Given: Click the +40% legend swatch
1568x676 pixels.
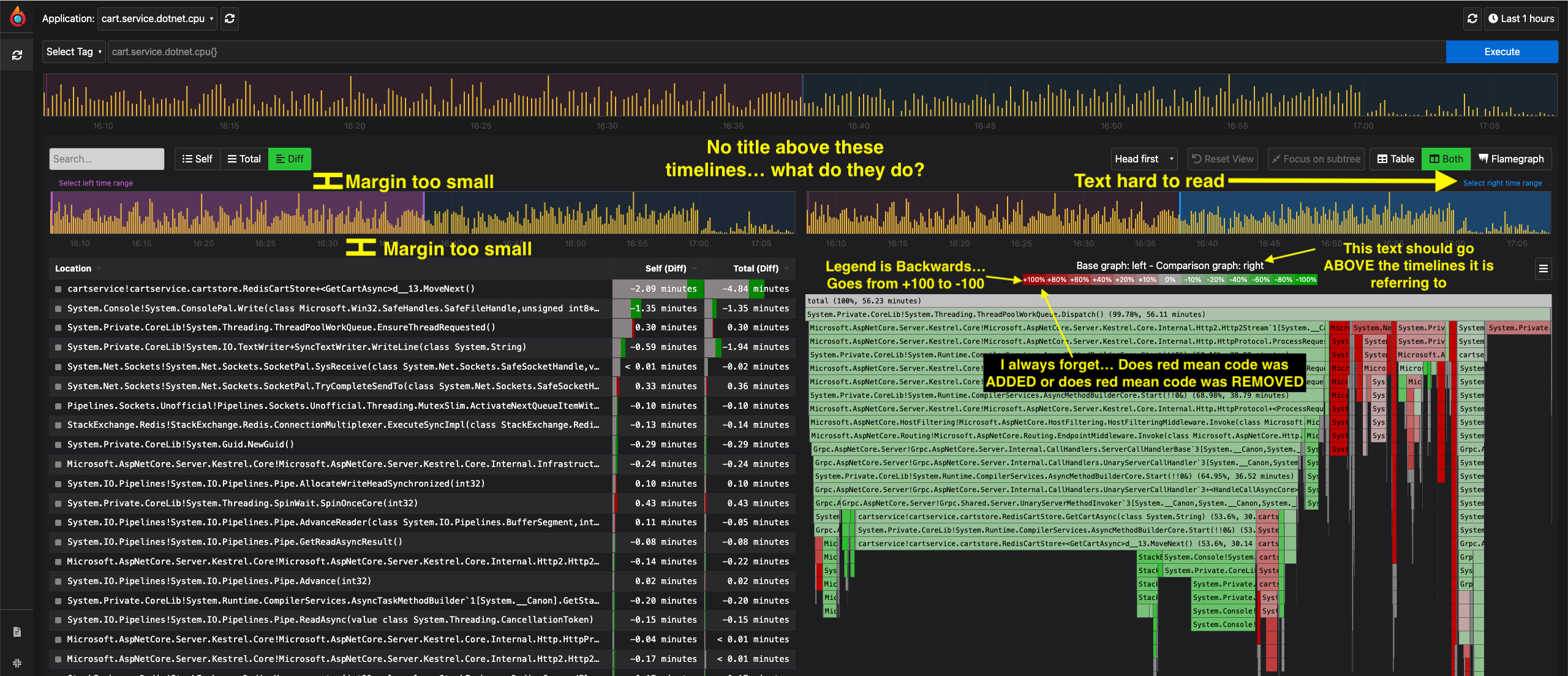Looking at the screenshot, I should (x=1102, y=279).
